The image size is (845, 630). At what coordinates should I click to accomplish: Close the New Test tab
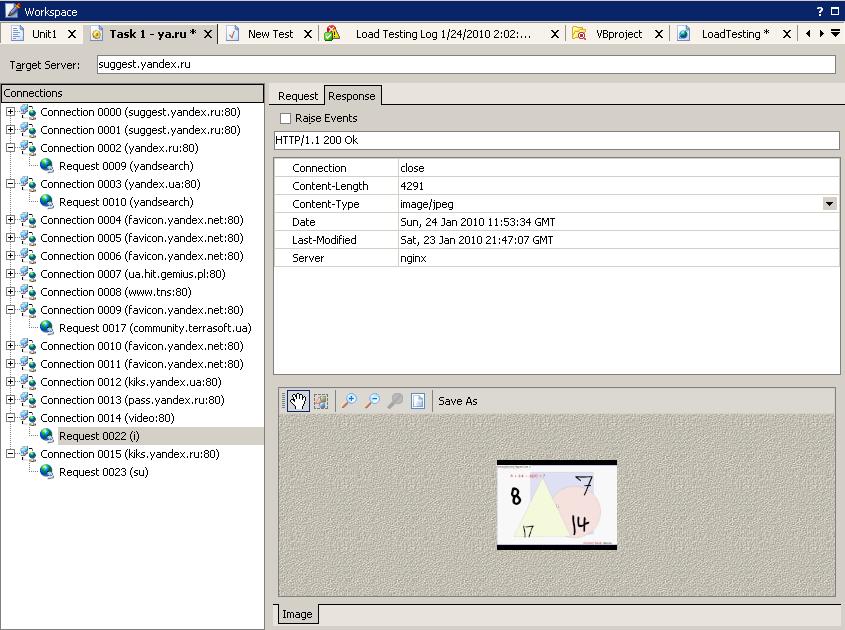click(308, 34)
